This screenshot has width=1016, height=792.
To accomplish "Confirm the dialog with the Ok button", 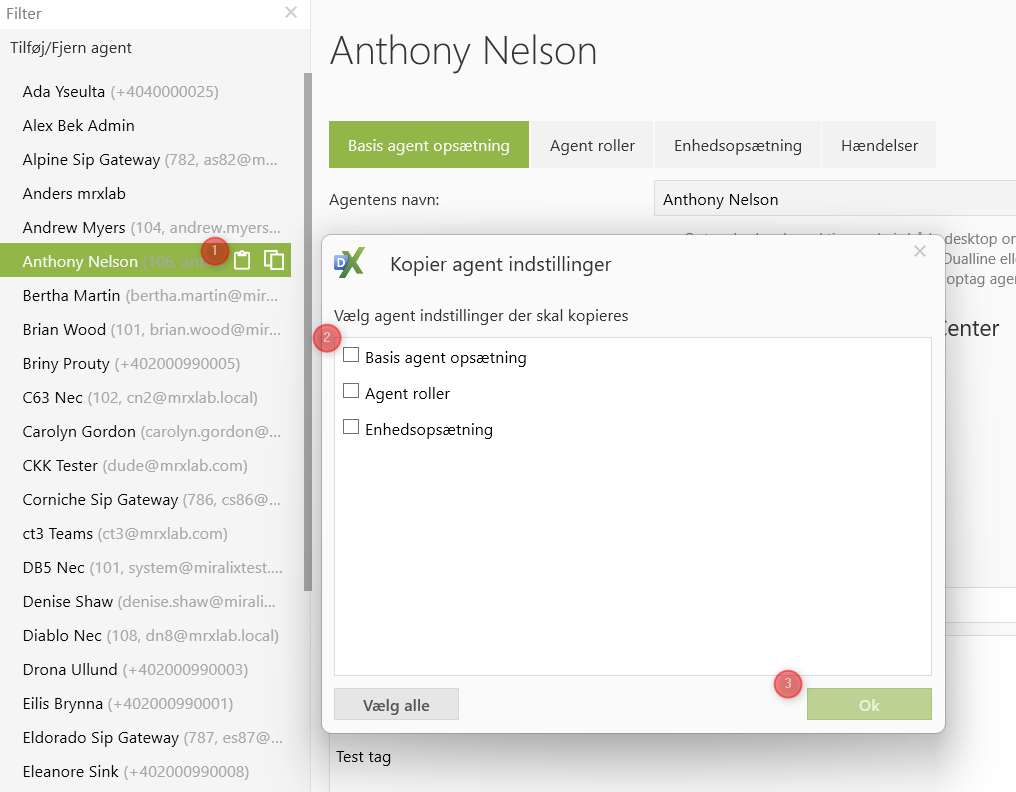I will [x=869, y=704].
